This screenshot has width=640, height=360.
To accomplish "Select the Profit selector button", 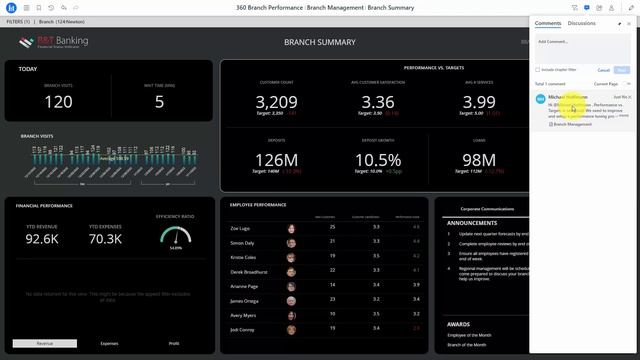I will 174,344.
